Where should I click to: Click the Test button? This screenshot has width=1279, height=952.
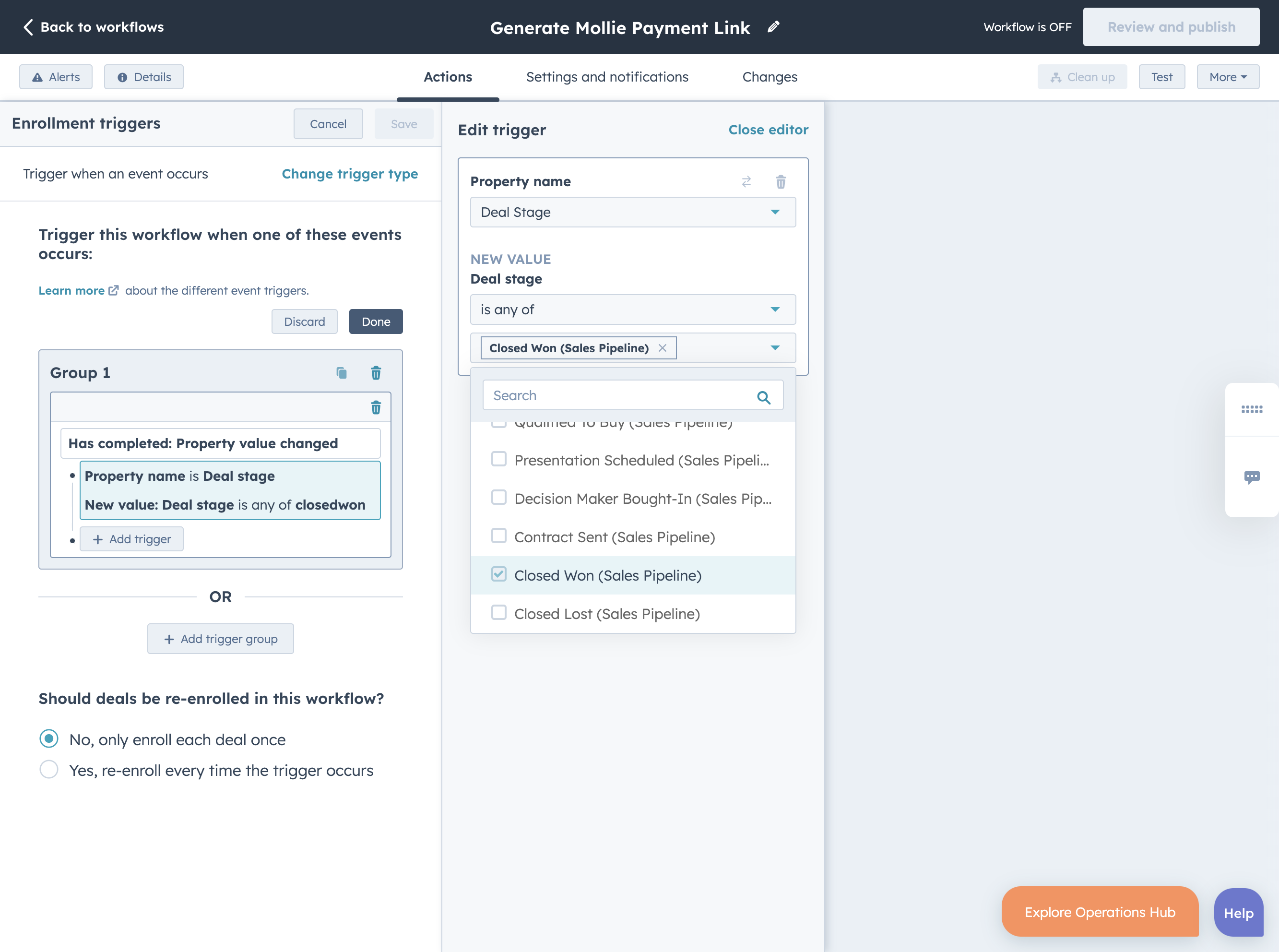[1161, 77]
